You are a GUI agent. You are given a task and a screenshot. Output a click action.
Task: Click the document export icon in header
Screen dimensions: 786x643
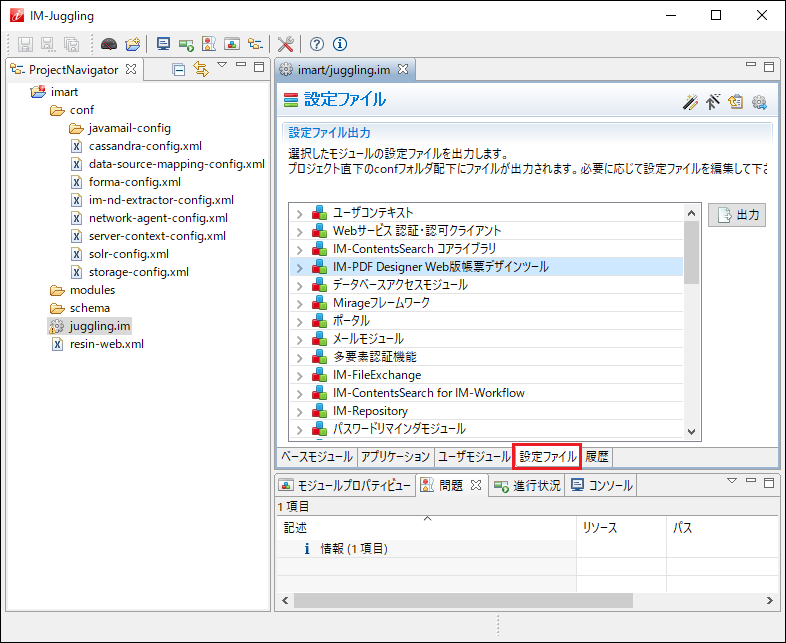click(736, 102)
